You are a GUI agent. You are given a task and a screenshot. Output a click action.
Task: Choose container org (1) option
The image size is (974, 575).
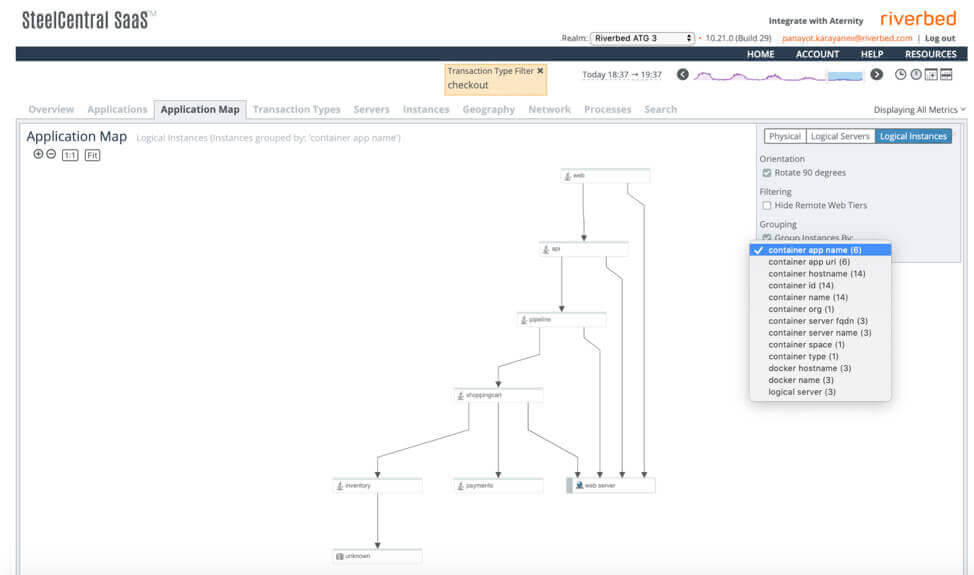click(820, 309)
